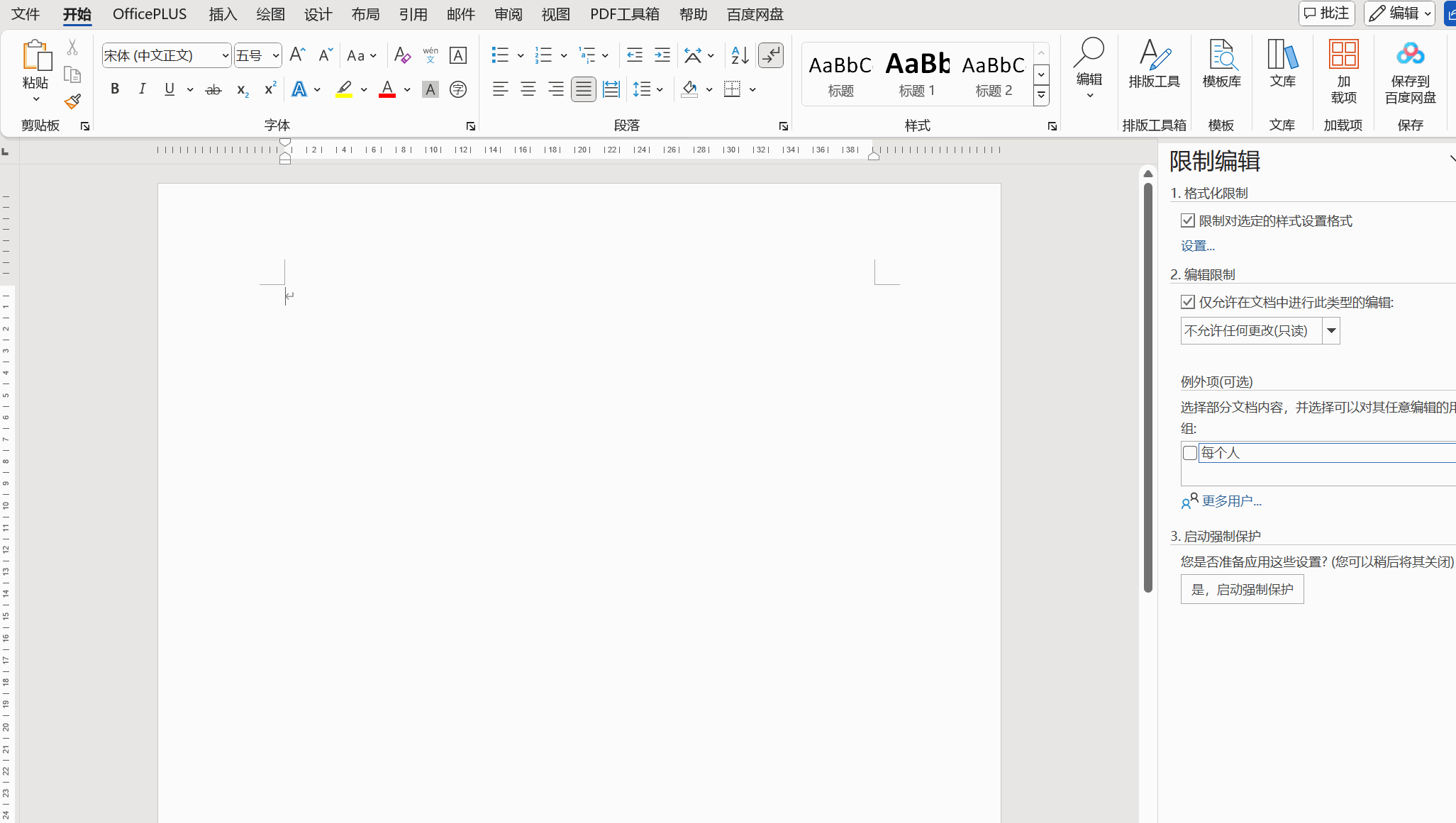This screenshot has height=823, width=1456.
Task: Expand the font name 宋体 dropdown
Action: (x=225, y=56)
